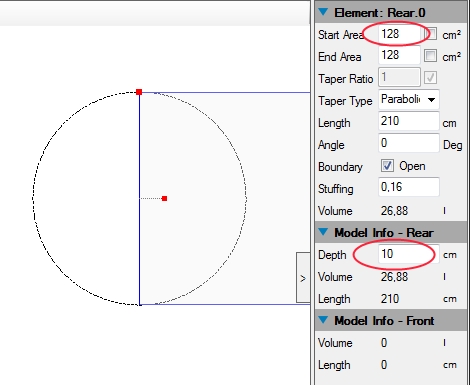Toggle the Boundary Open checkbox

pos(387,166)
